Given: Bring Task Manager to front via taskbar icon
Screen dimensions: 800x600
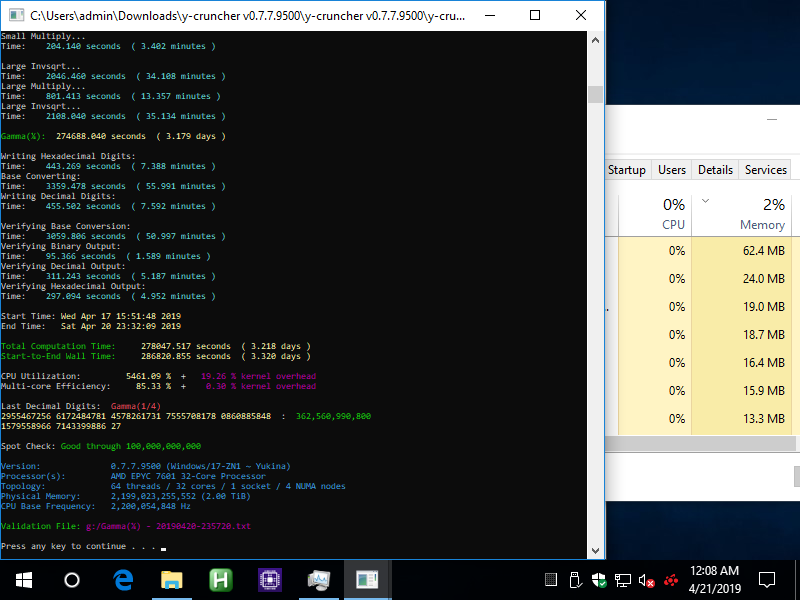Looking at the screenshot, I should pos(319,579).
